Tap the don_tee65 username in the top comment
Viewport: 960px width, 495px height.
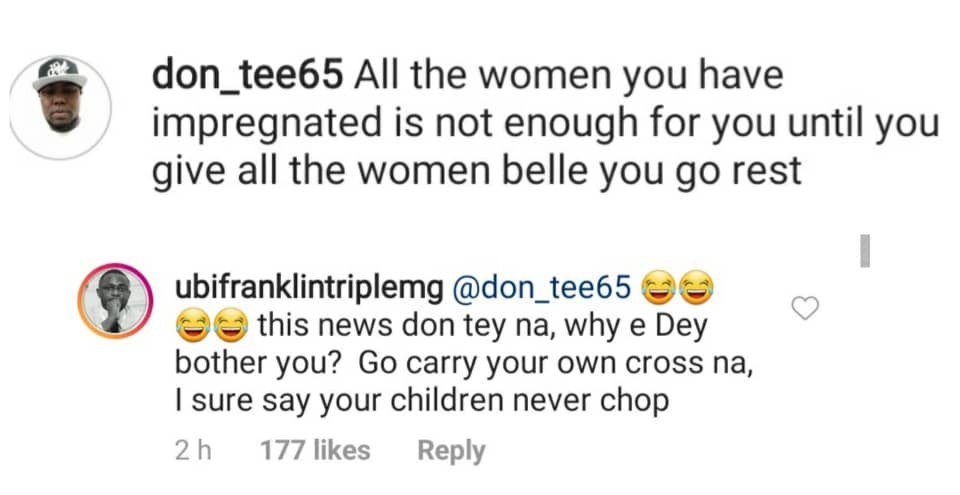246,77
